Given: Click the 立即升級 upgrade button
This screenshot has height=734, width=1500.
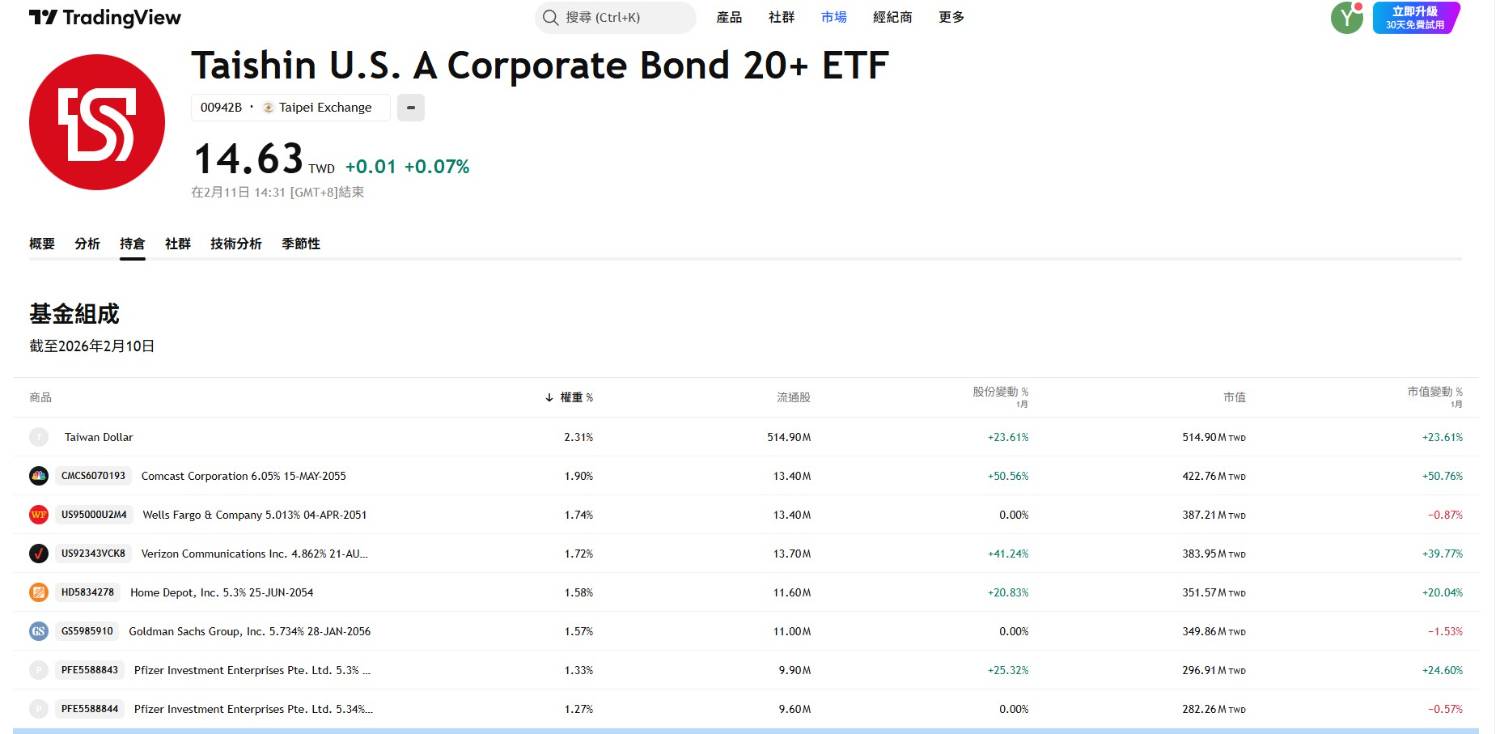Looking at the screenshot, I should tap(1415, 17).
